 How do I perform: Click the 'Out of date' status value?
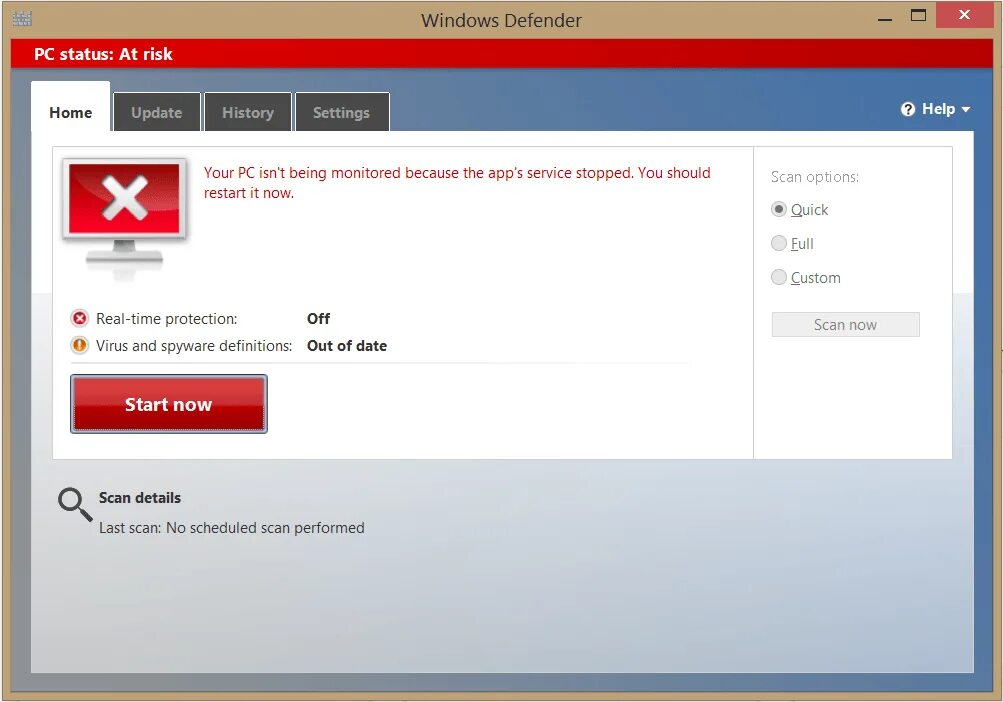tap(347, 346)
